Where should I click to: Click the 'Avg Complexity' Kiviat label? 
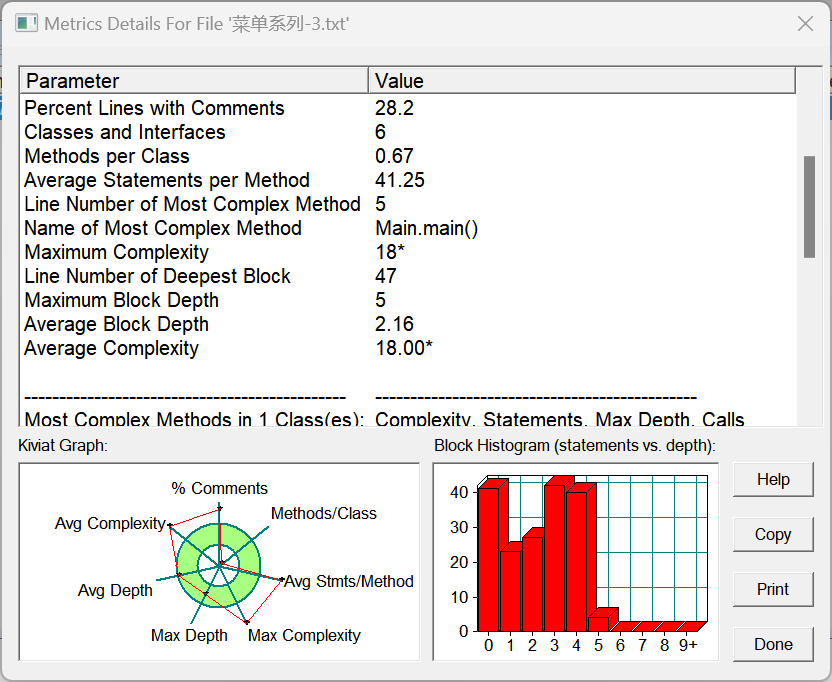(110, 523)
